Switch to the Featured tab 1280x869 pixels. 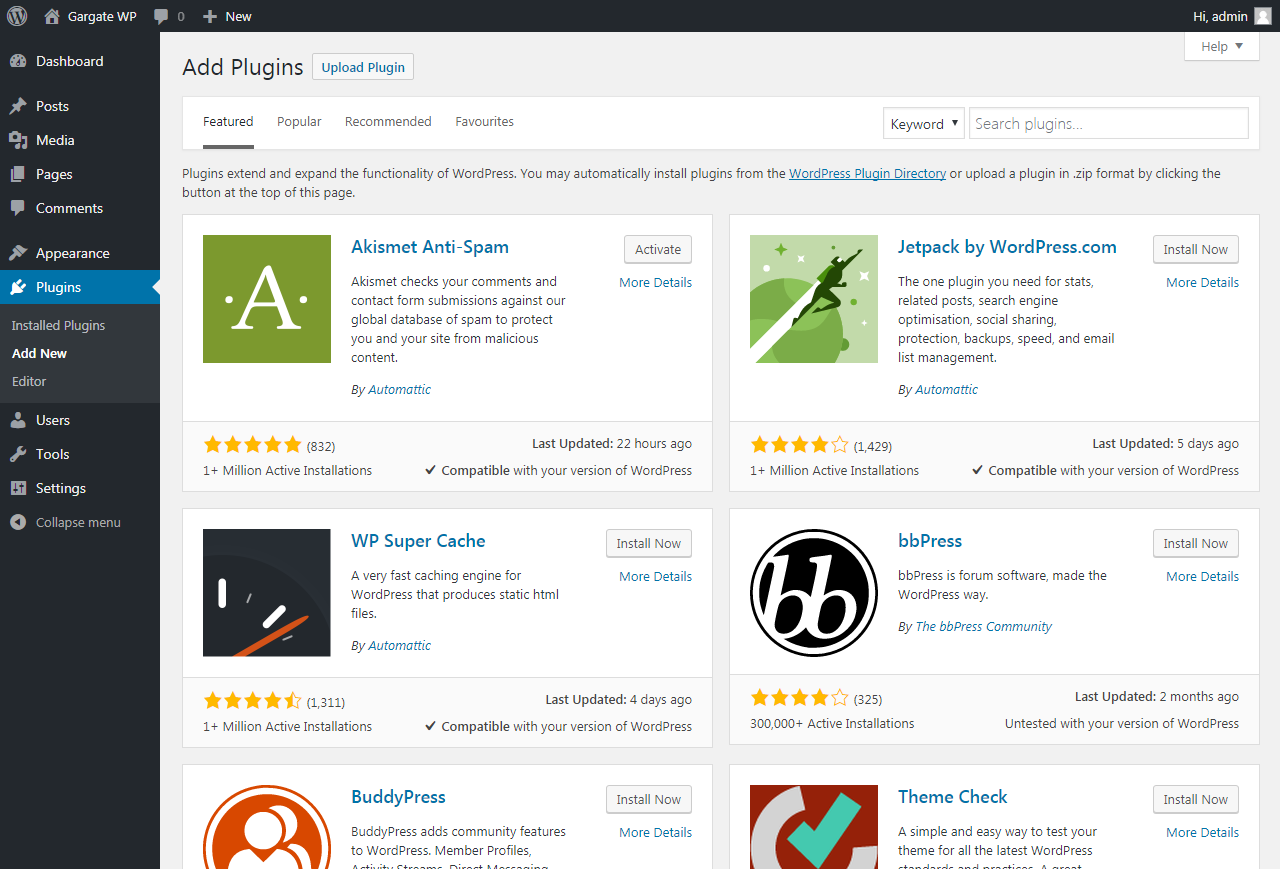(x=228, y=122)
